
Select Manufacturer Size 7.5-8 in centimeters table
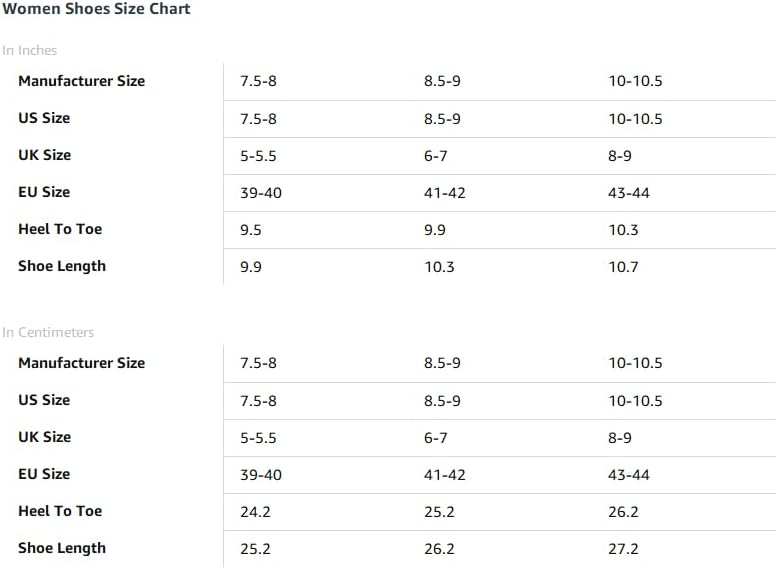pos(258,363)
